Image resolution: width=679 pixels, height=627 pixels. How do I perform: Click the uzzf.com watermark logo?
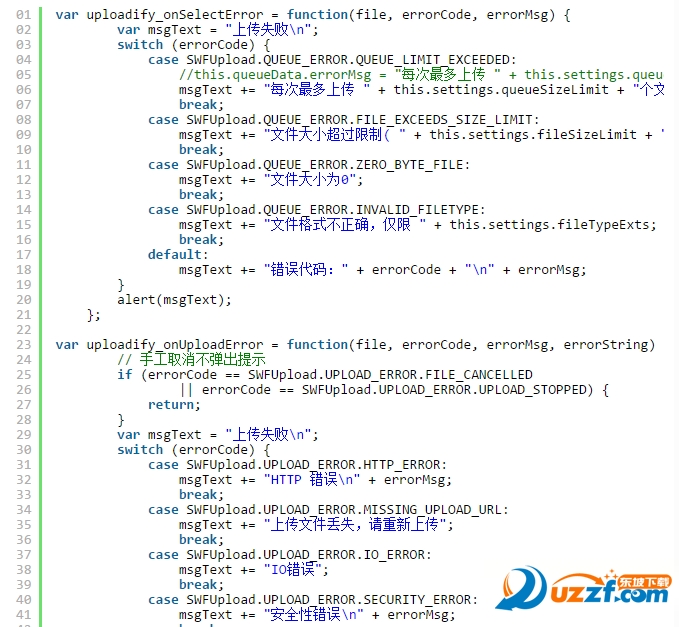584,588
